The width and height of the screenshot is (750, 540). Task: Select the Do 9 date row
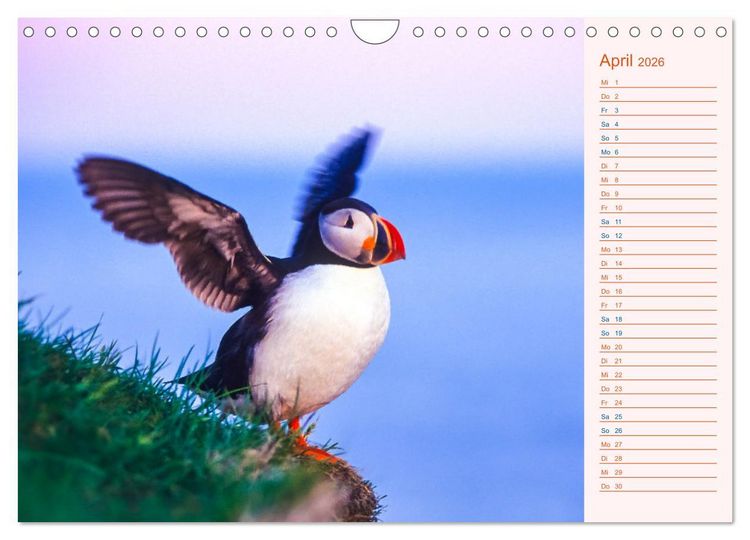(658, 194)
